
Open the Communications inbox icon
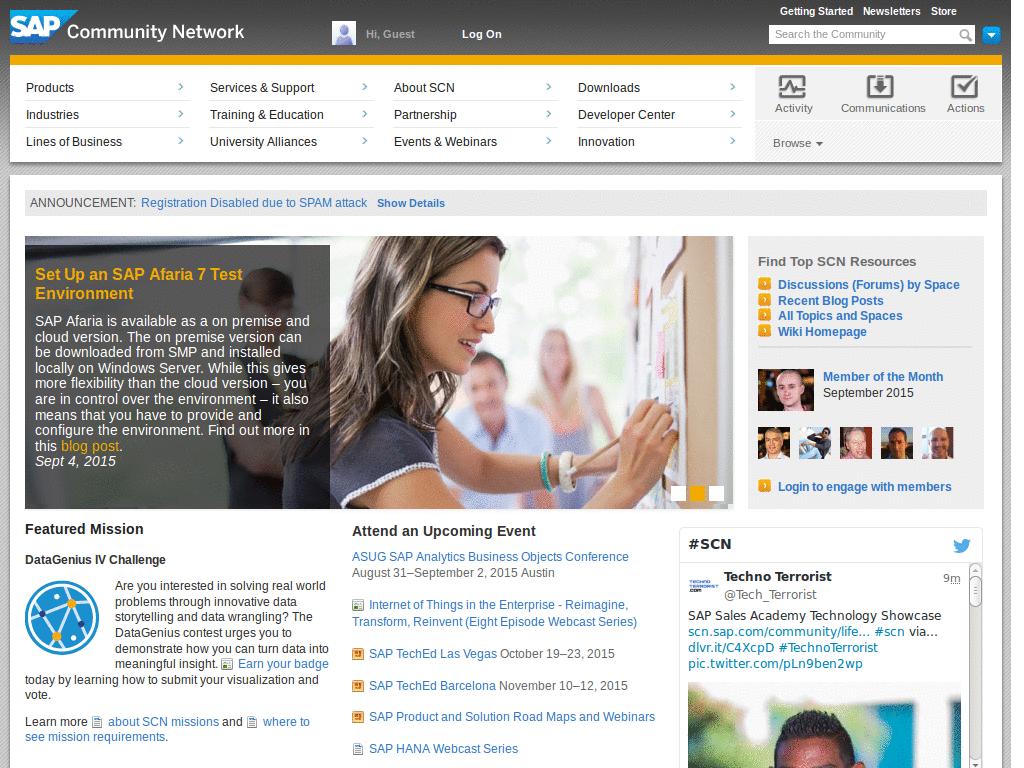point(882,88)
